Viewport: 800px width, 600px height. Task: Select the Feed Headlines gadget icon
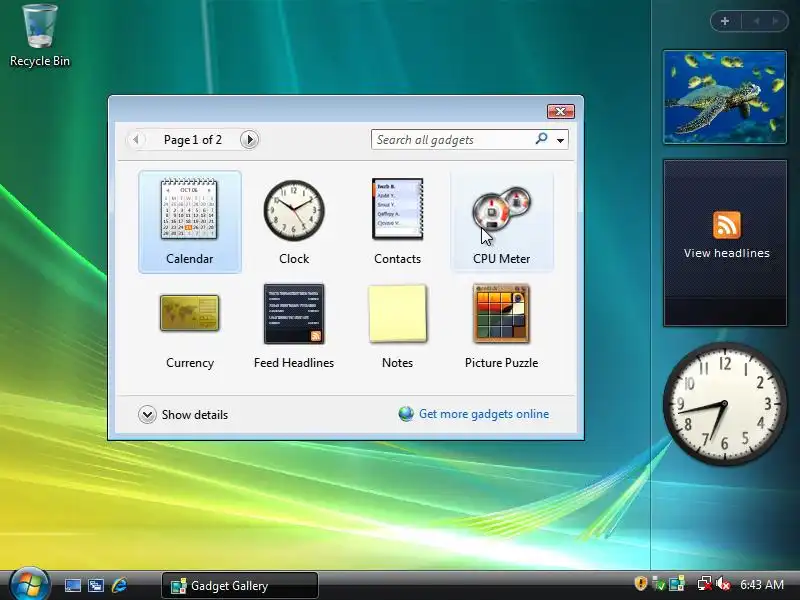coord(294,314)
